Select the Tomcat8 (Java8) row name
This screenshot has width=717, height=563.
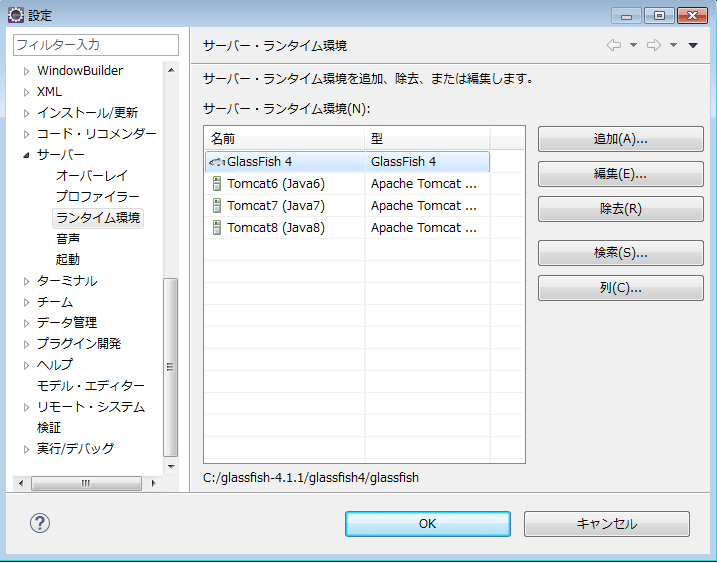click(276, 228)
